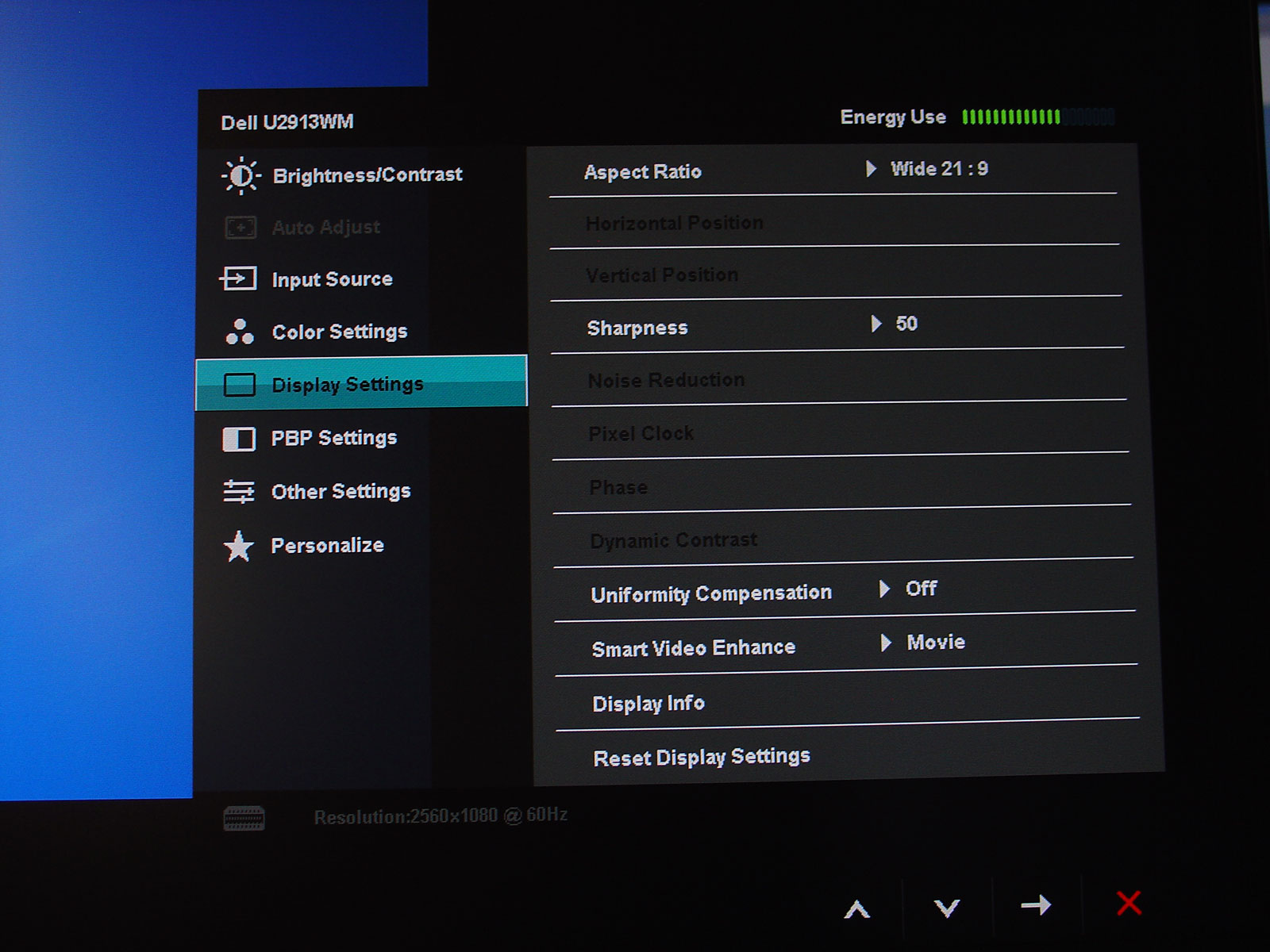Open the Personalize menu
This screenshot has width=1270, height=952.
pos(361,546)
